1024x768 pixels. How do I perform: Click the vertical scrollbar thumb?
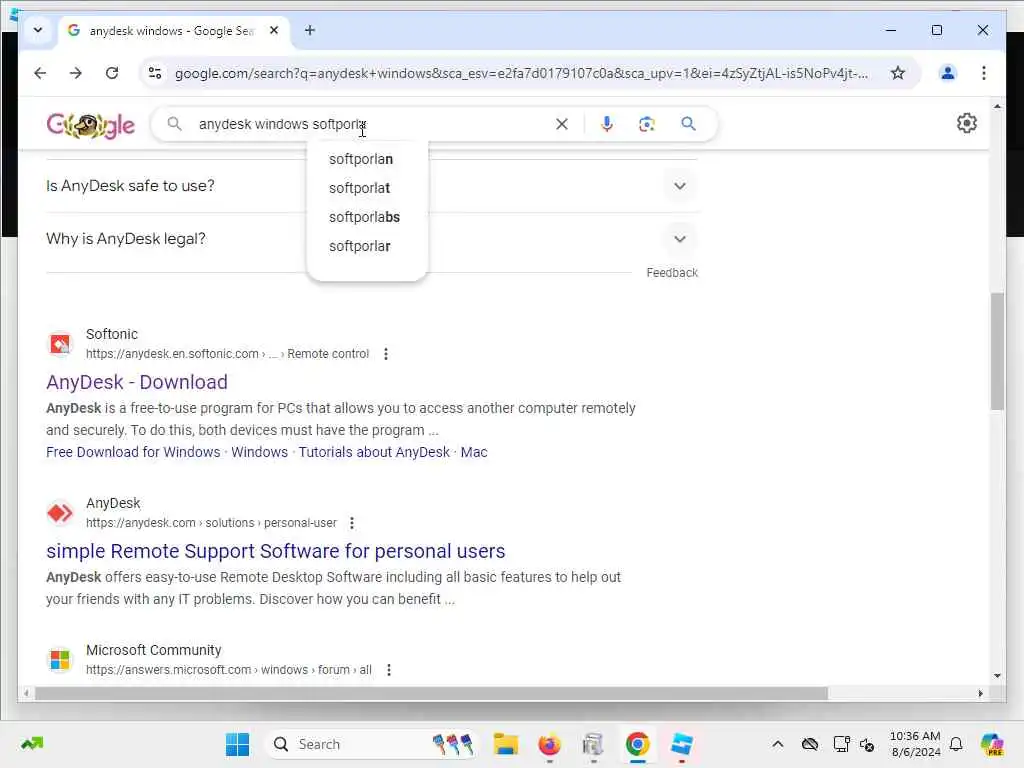pyautogui.click(x=997, y=351)
